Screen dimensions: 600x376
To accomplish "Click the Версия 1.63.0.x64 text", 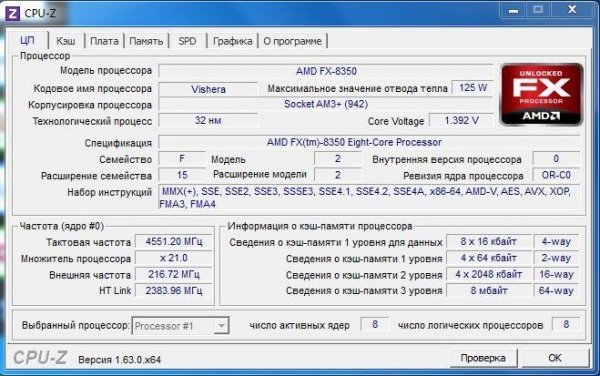I will point(119,360).
